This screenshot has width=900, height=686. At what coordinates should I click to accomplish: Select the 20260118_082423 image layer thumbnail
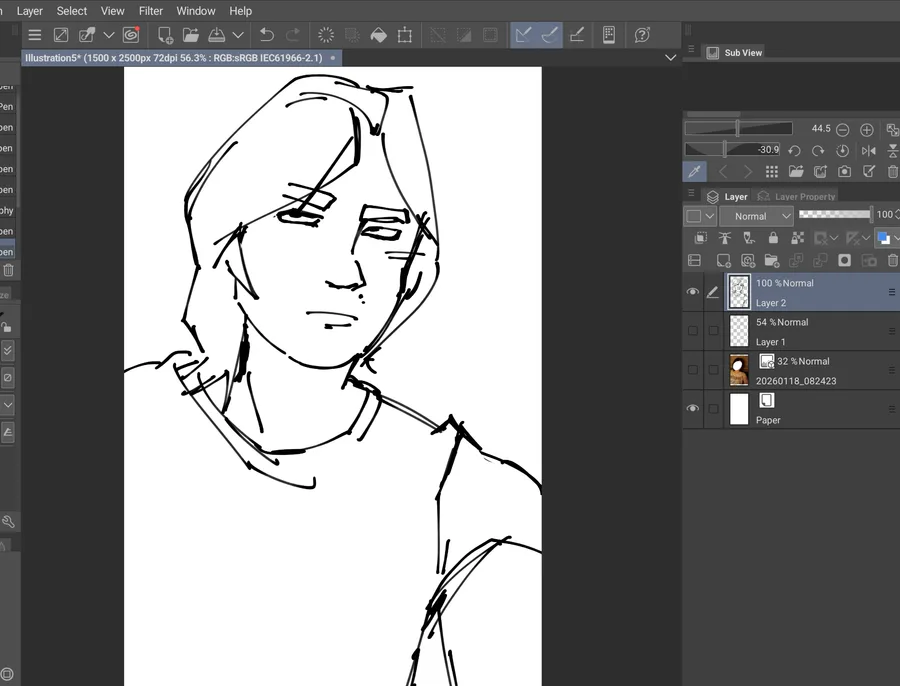[x=739, y=370]
